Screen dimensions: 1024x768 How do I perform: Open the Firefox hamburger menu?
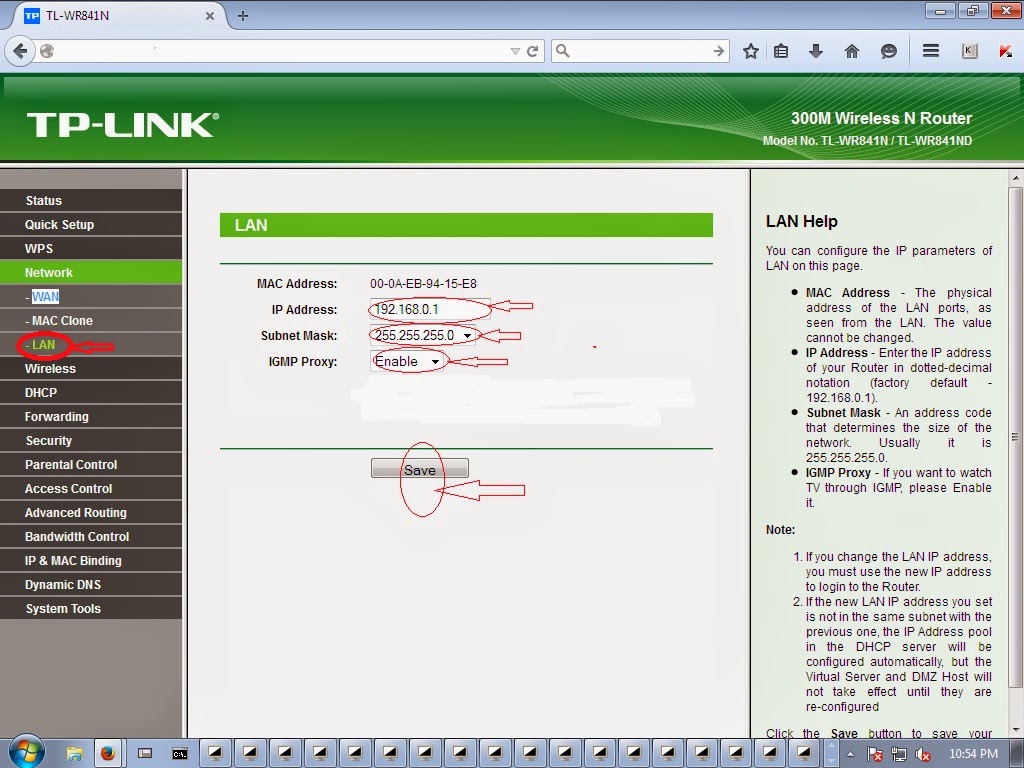(x=931, y=51)
